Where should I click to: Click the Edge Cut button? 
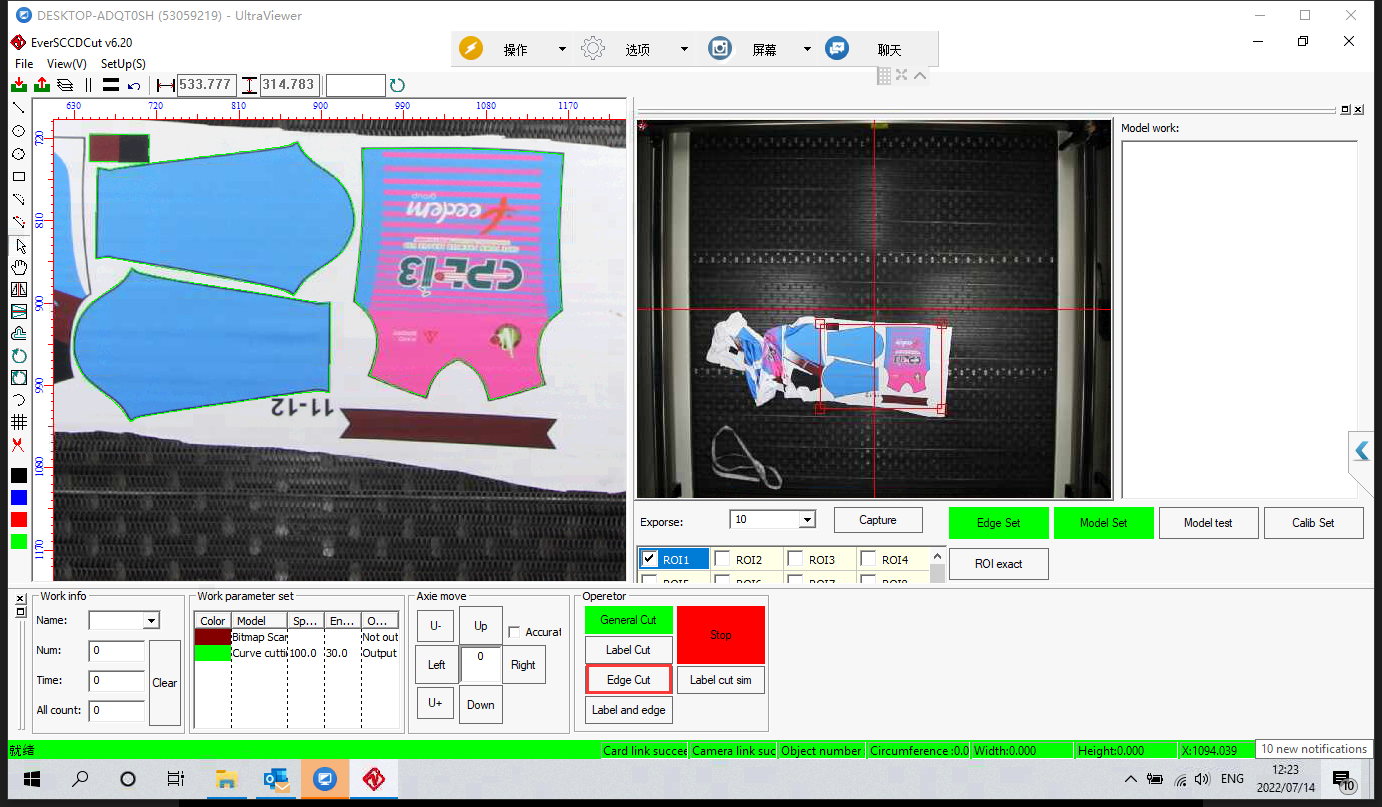[629, 680]
